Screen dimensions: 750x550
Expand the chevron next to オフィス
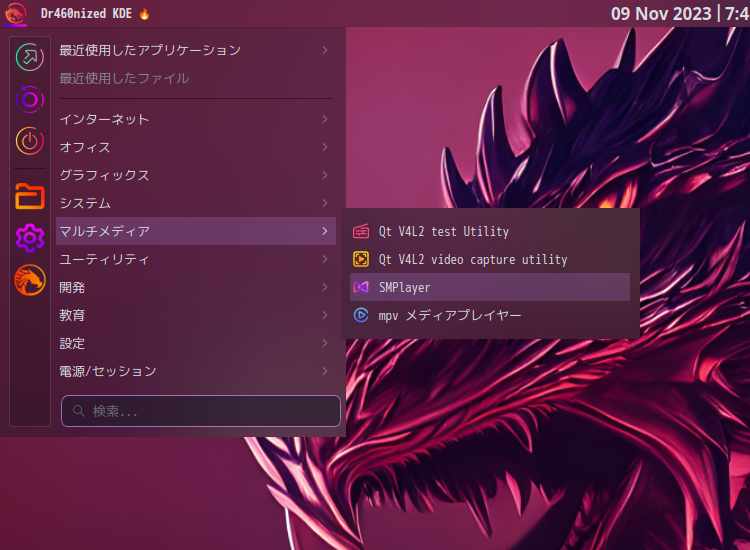[x=325, y=147]
